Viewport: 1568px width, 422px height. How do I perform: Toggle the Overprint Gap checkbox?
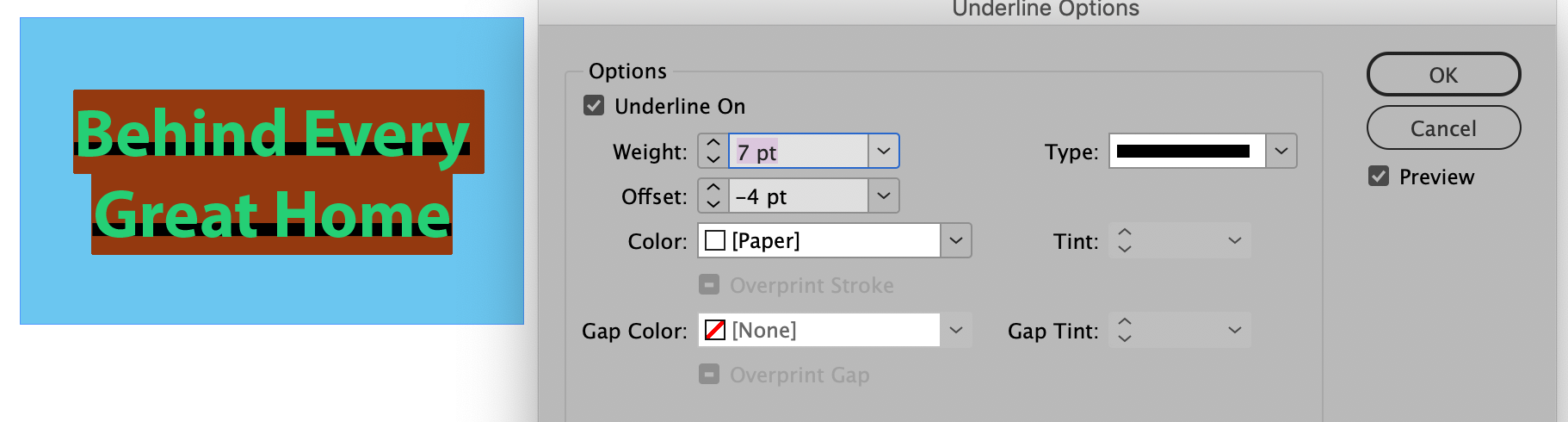point(709,375)
